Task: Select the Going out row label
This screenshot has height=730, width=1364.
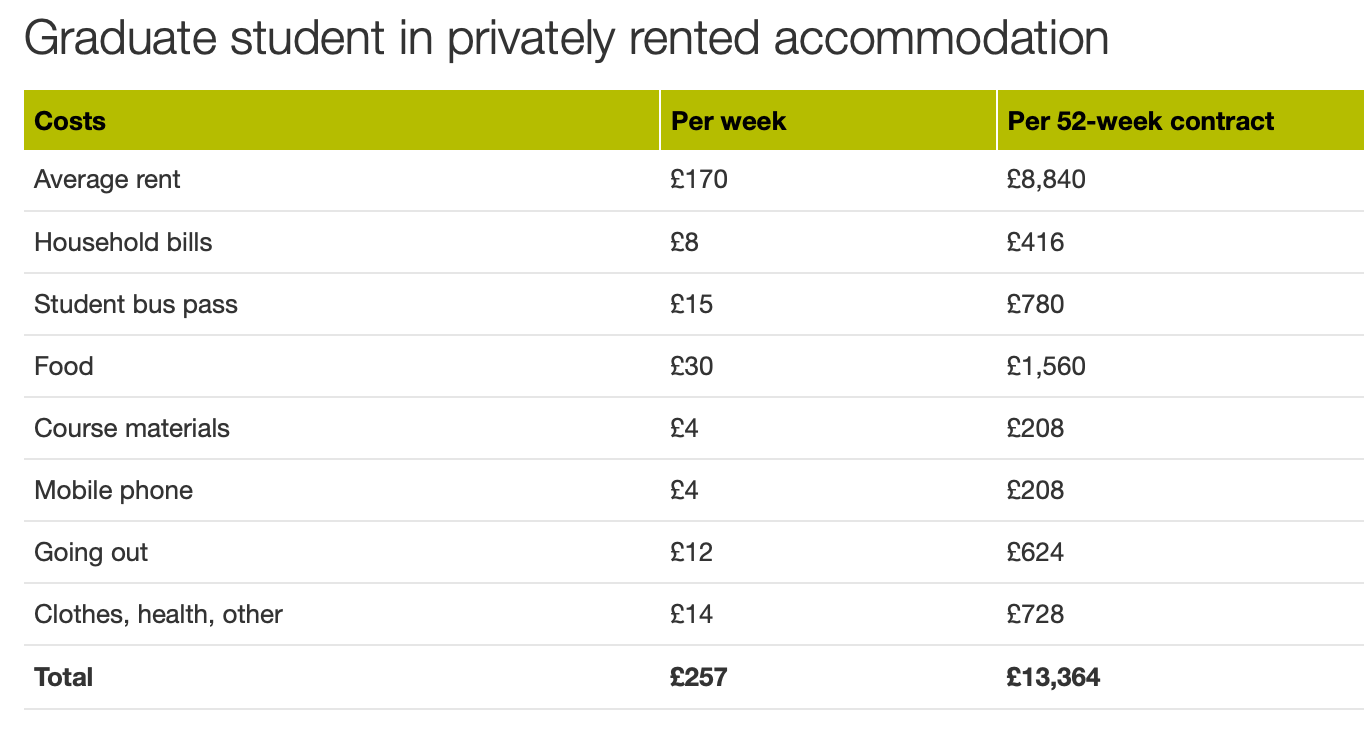Action: 91,552
